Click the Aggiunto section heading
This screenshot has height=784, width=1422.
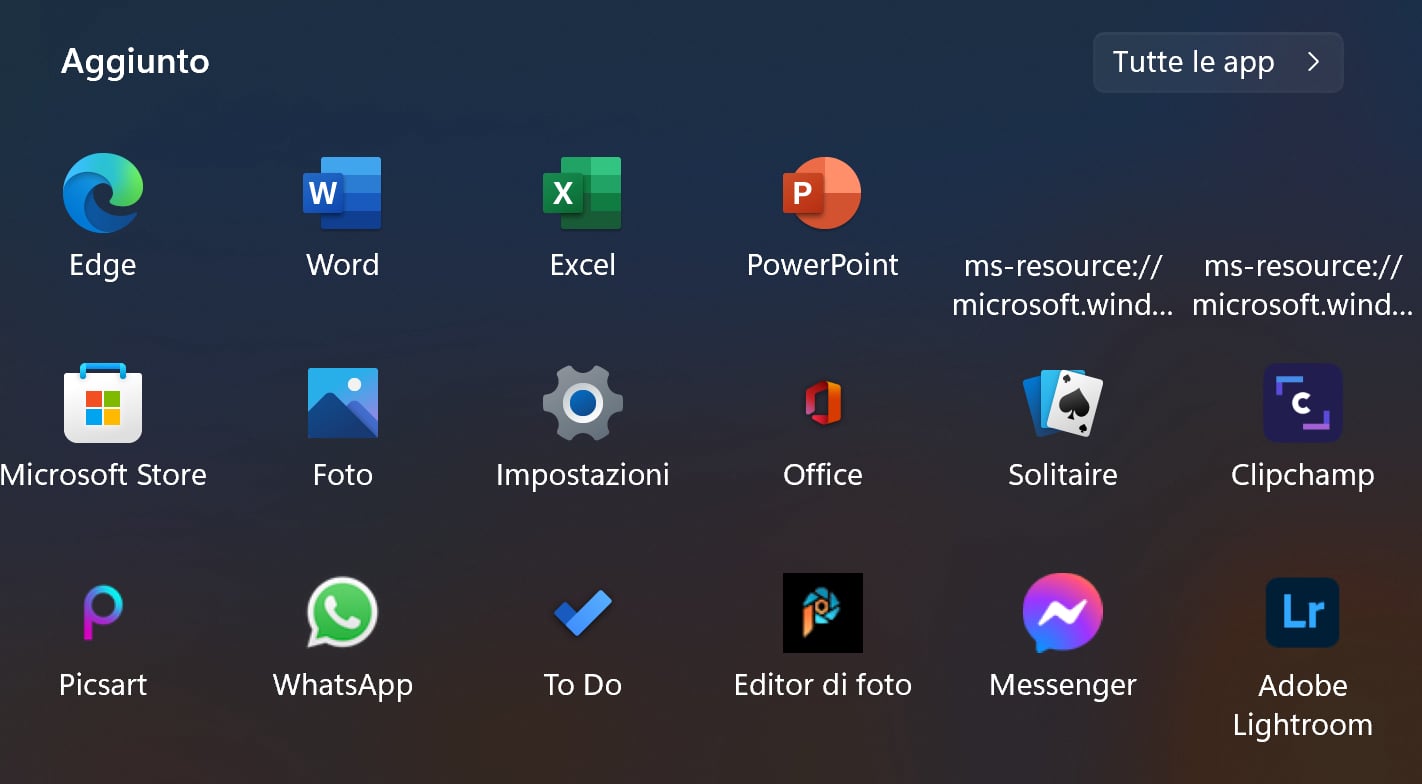pyautogui.click(x=135, y=62)
